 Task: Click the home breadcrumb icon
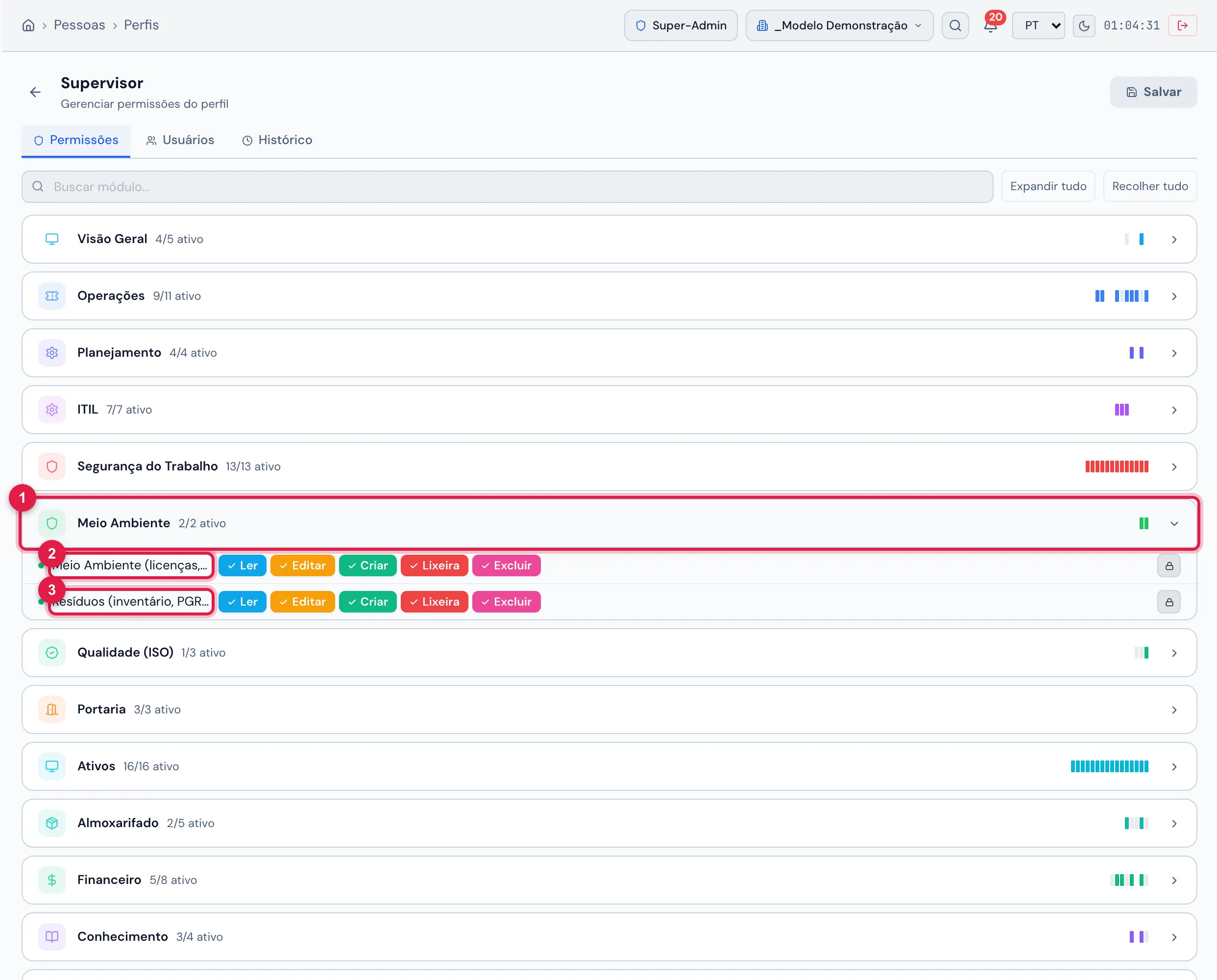pyautogui.click(x=28, y=25)
